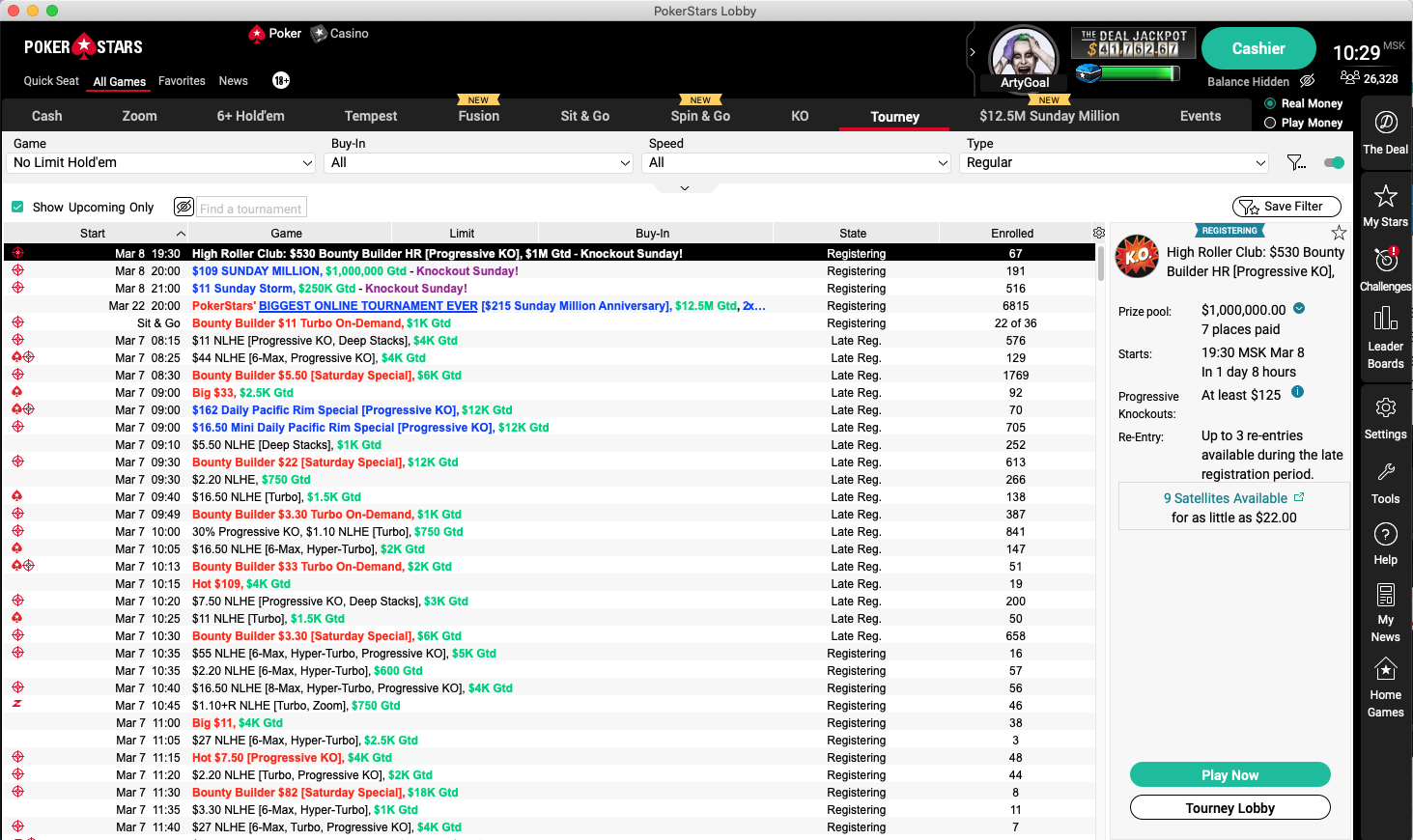This screenshot has height=840, width=1413.
Task: Open the Tools panel
Action: tap(1385, 482)
